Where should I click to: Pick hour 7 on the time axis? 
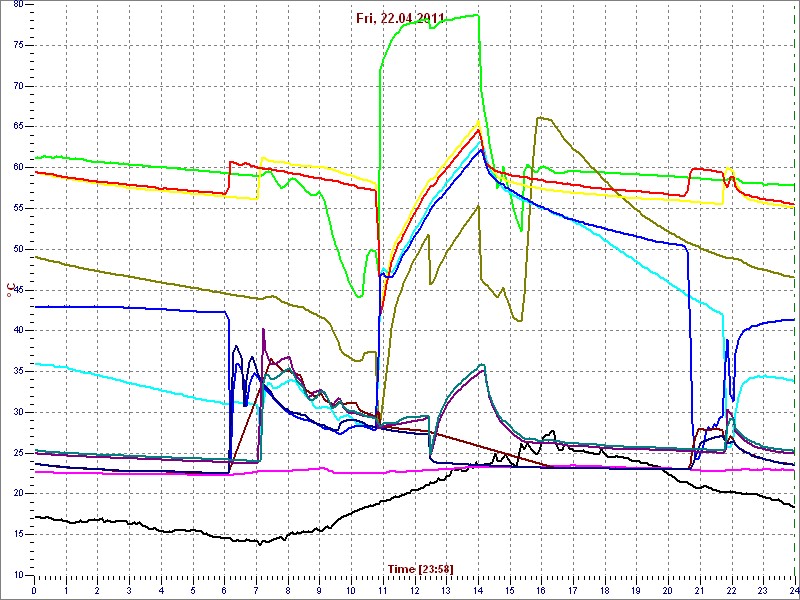(x=256, y=590)
